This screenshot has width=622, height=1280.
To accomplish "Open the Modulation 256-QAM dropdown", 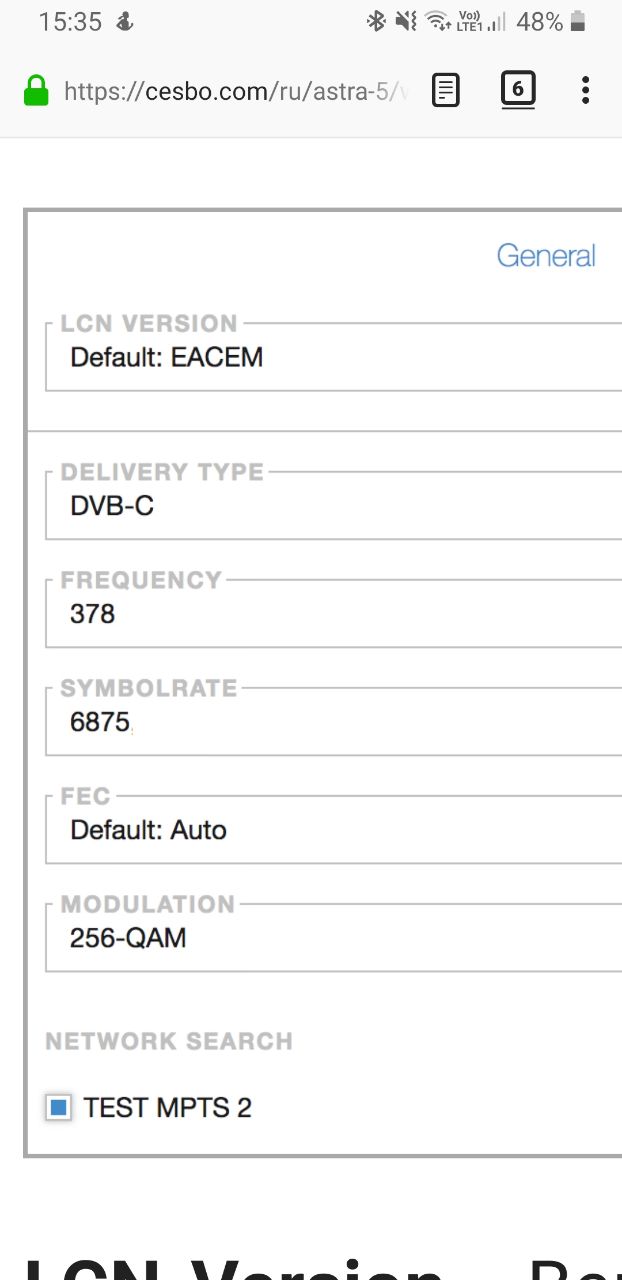I will 334,938.
